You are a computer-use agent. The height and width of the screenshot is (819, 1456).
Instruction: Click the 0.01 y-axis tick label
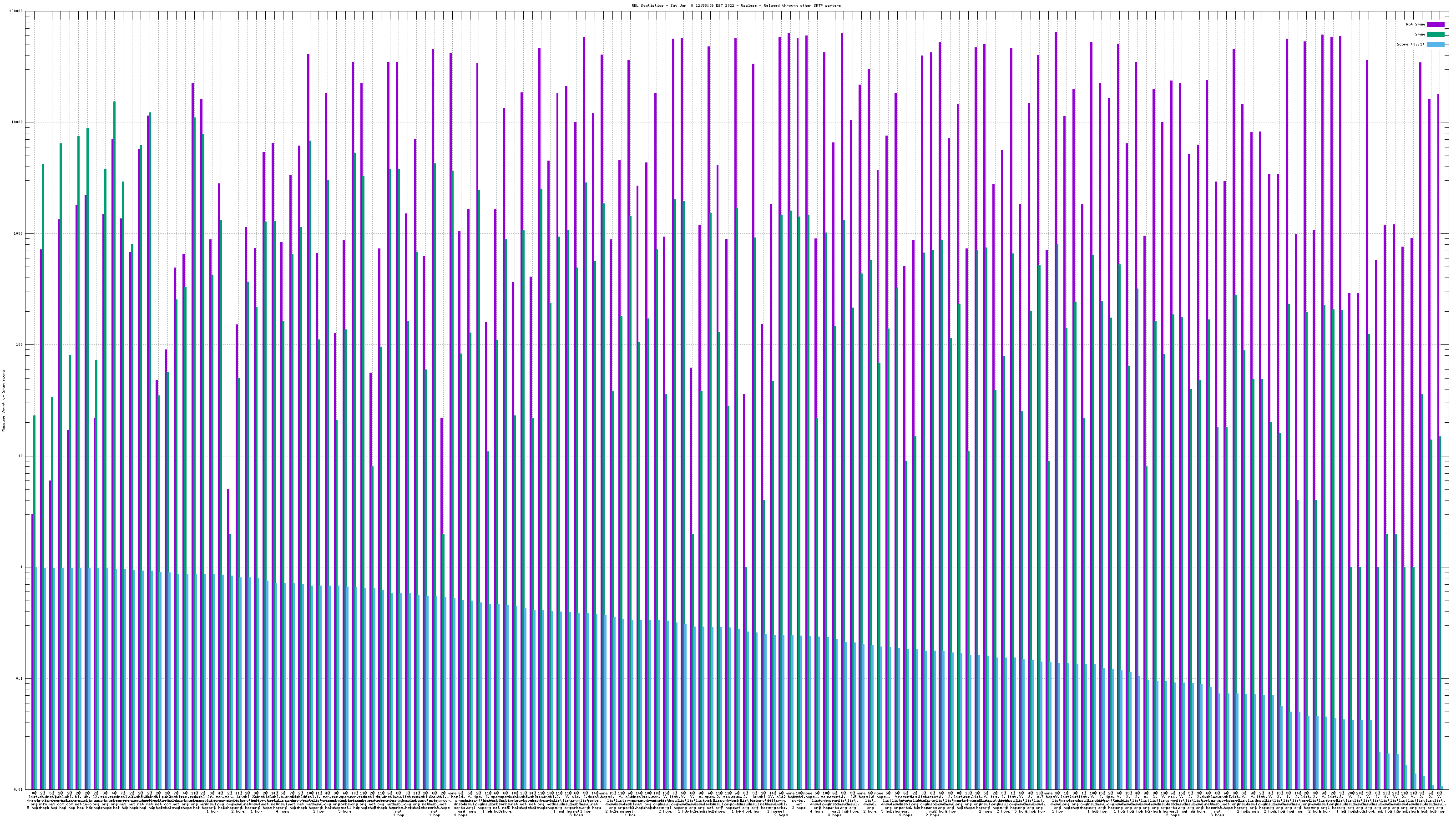(19, 789)
